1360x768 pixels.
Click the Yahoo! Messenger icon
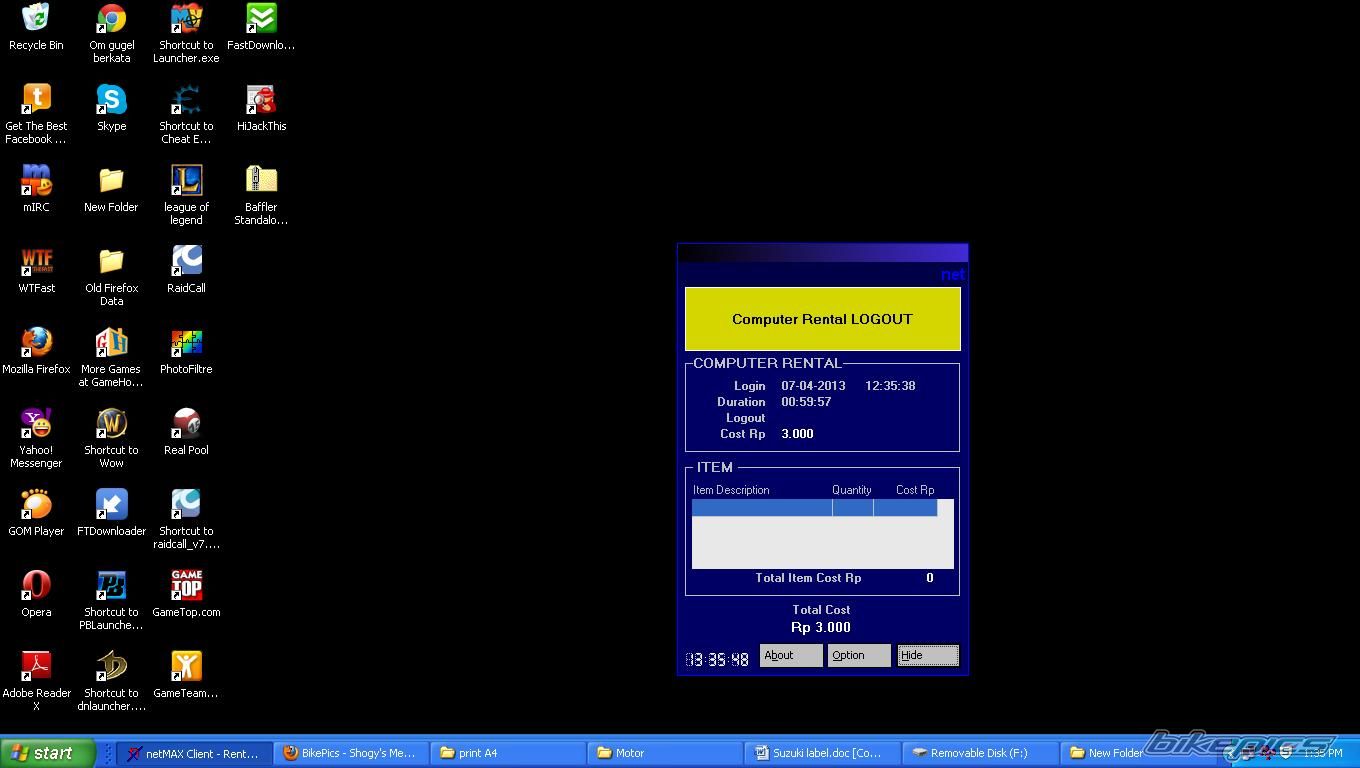pos(36,424)
